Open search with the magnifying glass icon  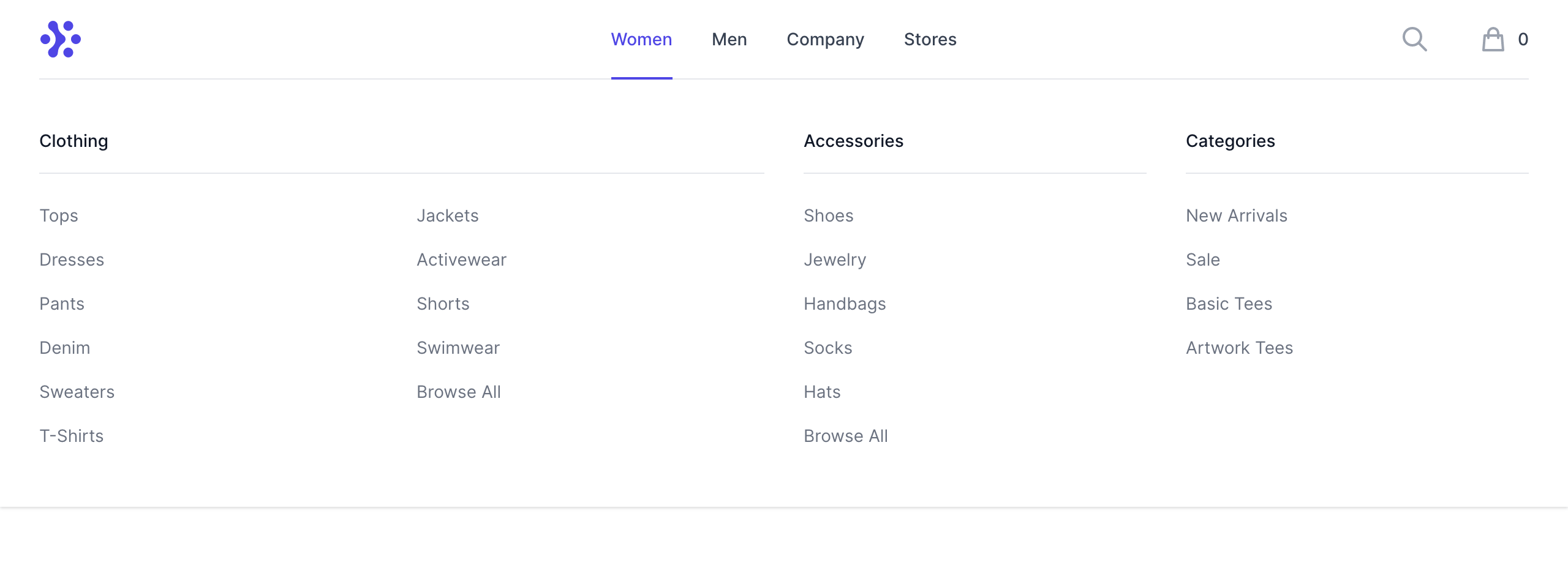(1414, 39)
